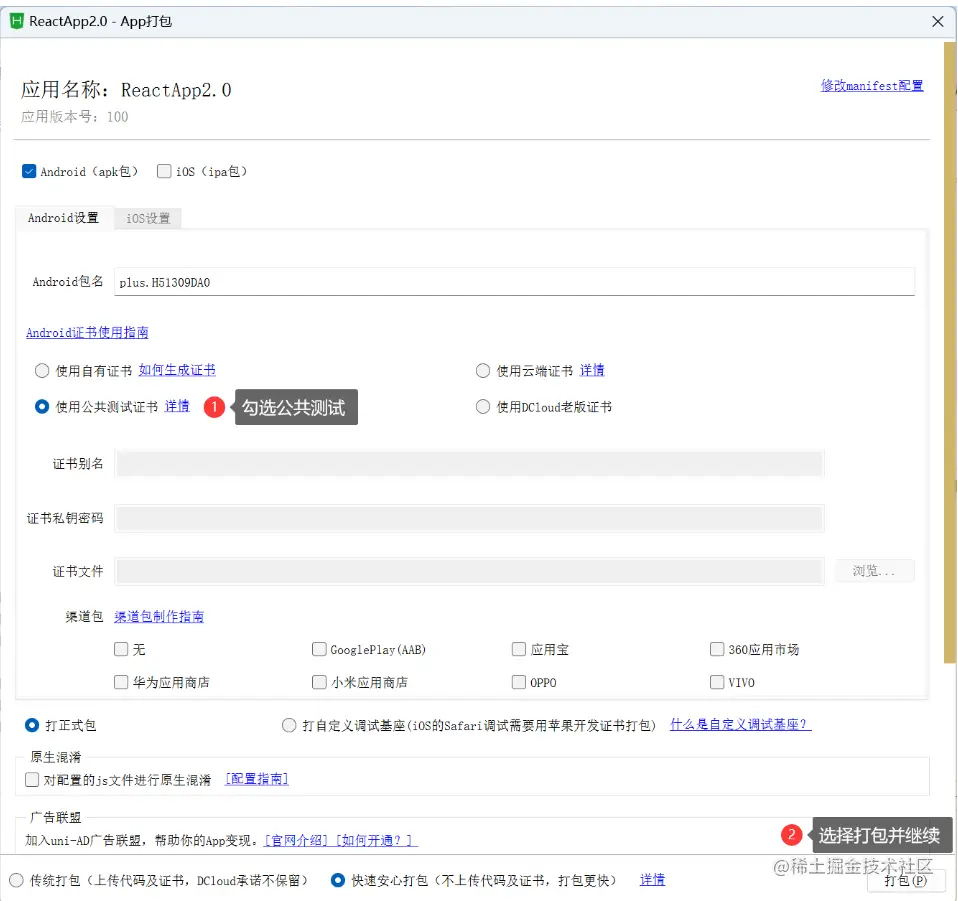Click the 证书别名 input field
This screenshot has height=901, width=958.
[469, 464]
